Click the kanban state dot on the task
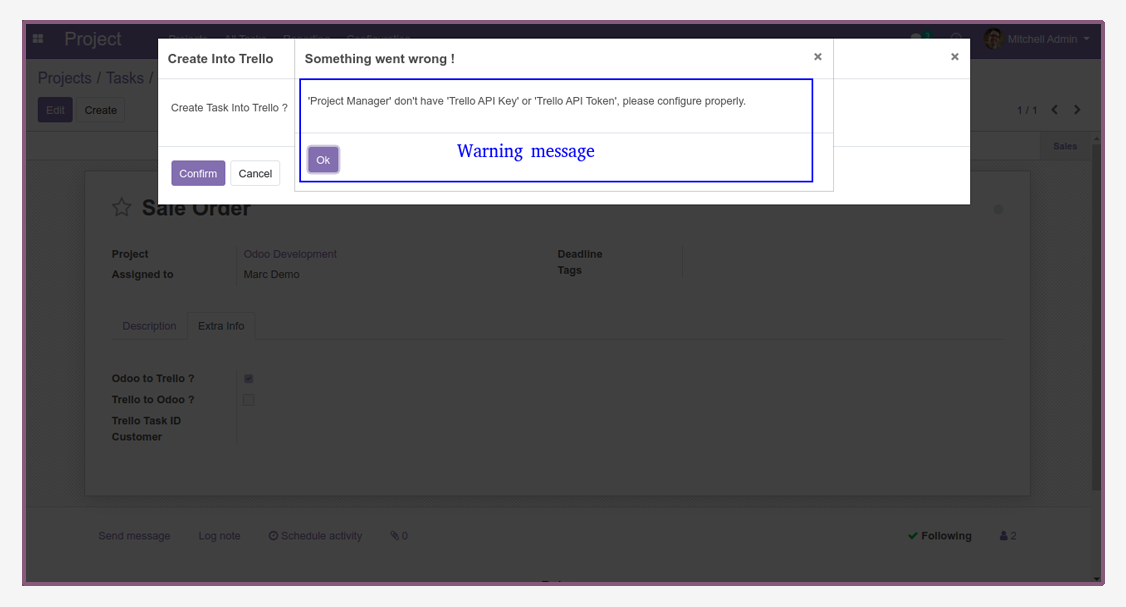Screen dimensions: 1126x607 [x=998, y=210]
